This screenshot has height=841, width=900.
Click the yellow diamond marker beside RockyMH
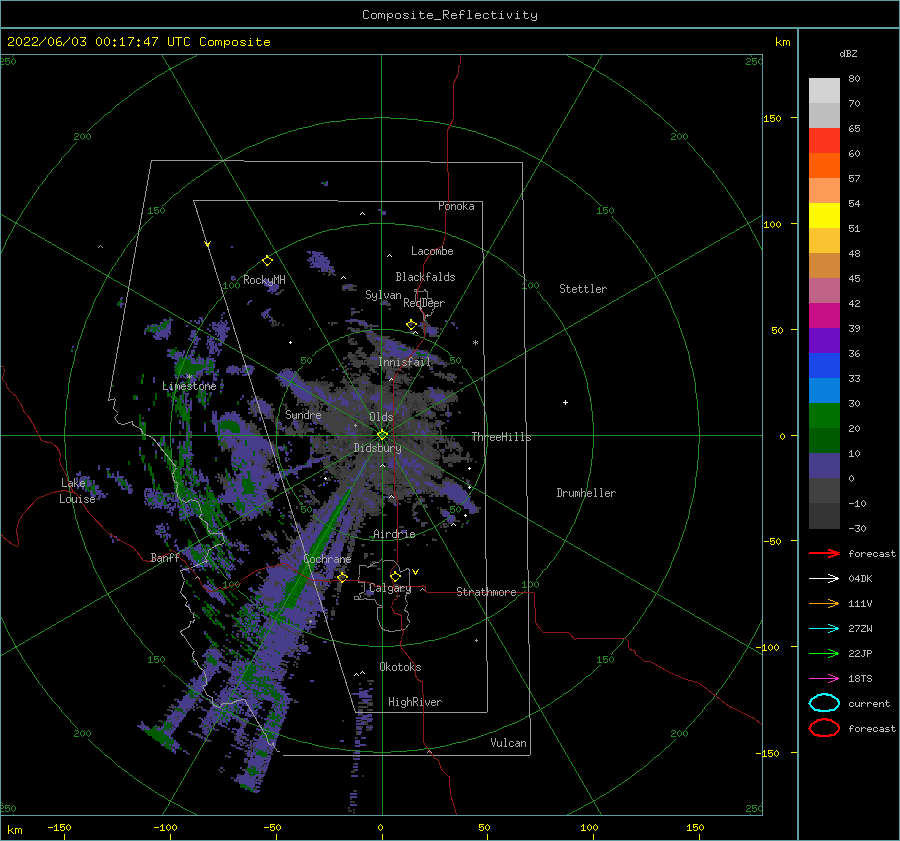[267, 261]
